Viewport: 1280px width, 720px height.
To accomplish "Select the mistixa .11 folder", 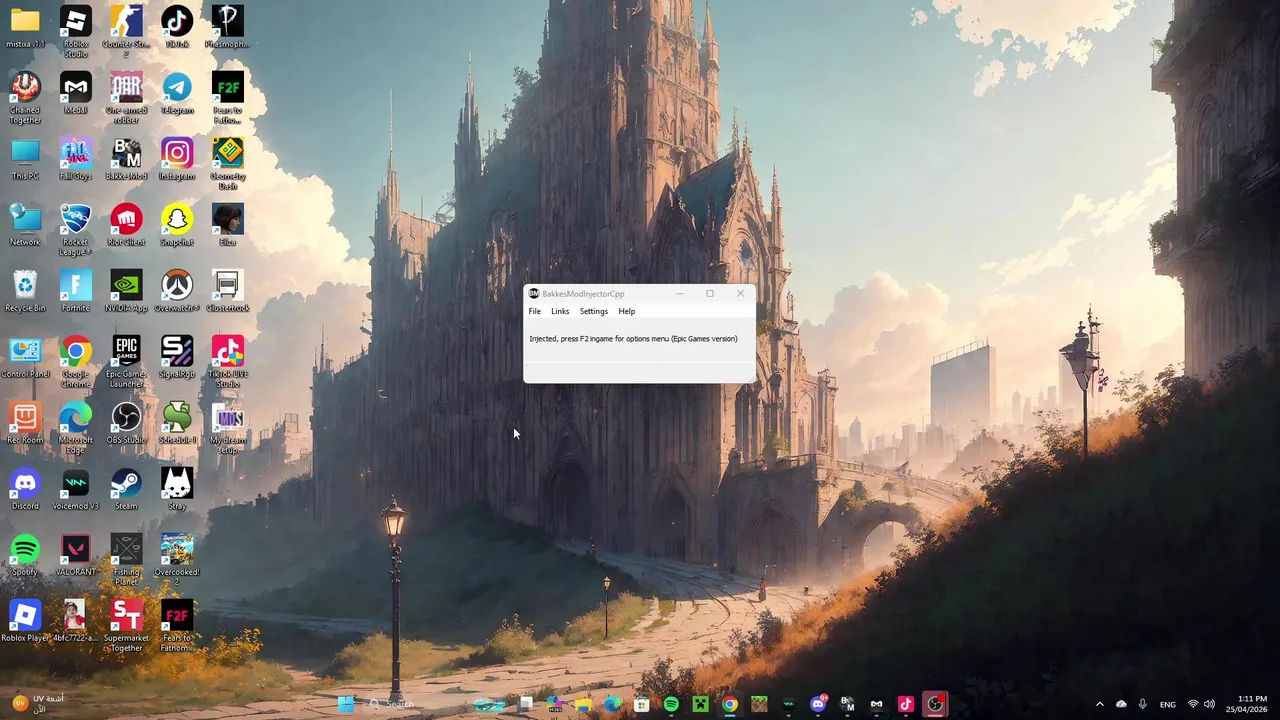I will (25, 27).
